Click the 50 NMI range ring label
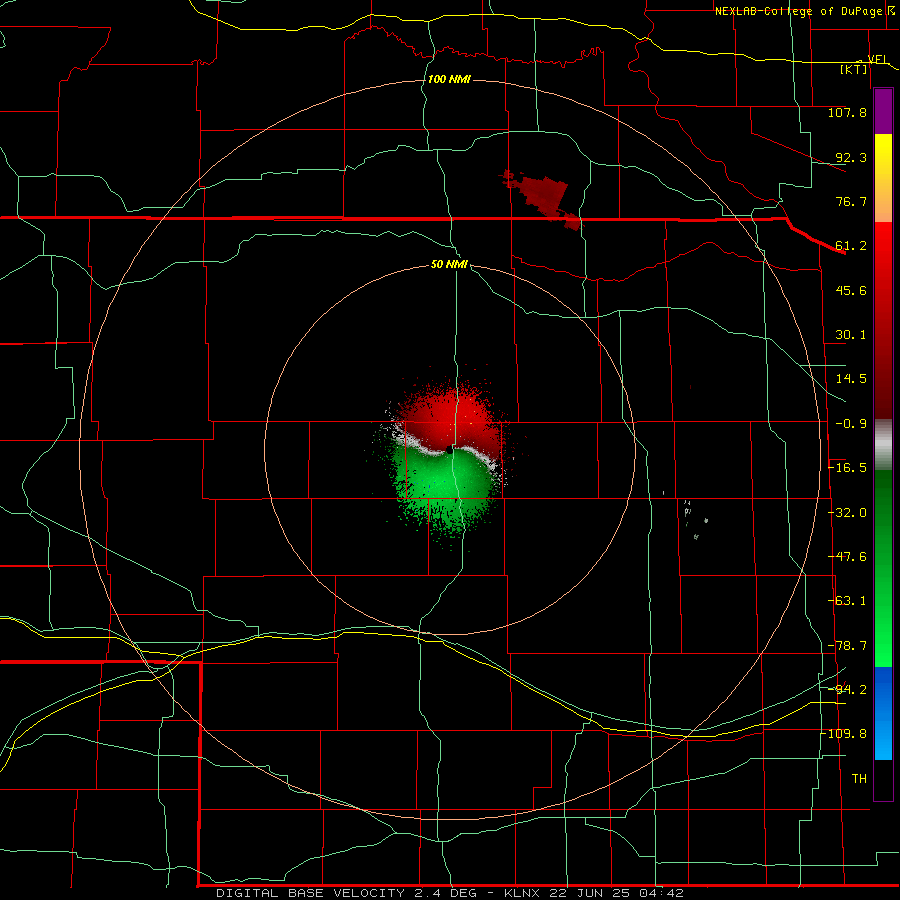This screenshot has height=900, width=900. click(x=449, y=264)
